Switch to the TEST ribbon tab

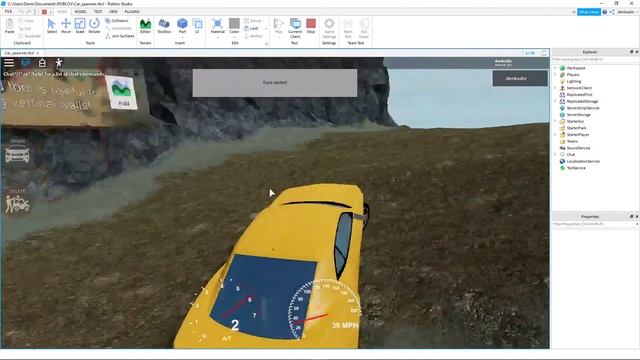pyautogui.click(x=98, y=12)
